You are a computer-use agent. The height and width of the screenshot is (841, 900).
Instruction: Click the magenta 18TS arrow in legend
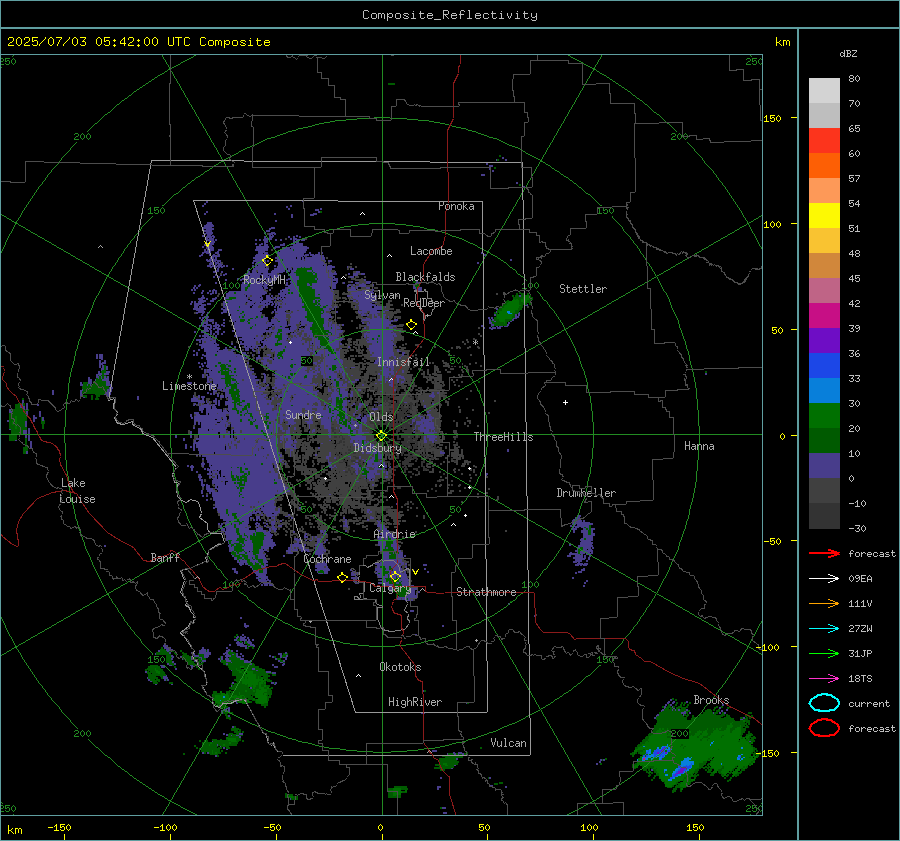824,679
